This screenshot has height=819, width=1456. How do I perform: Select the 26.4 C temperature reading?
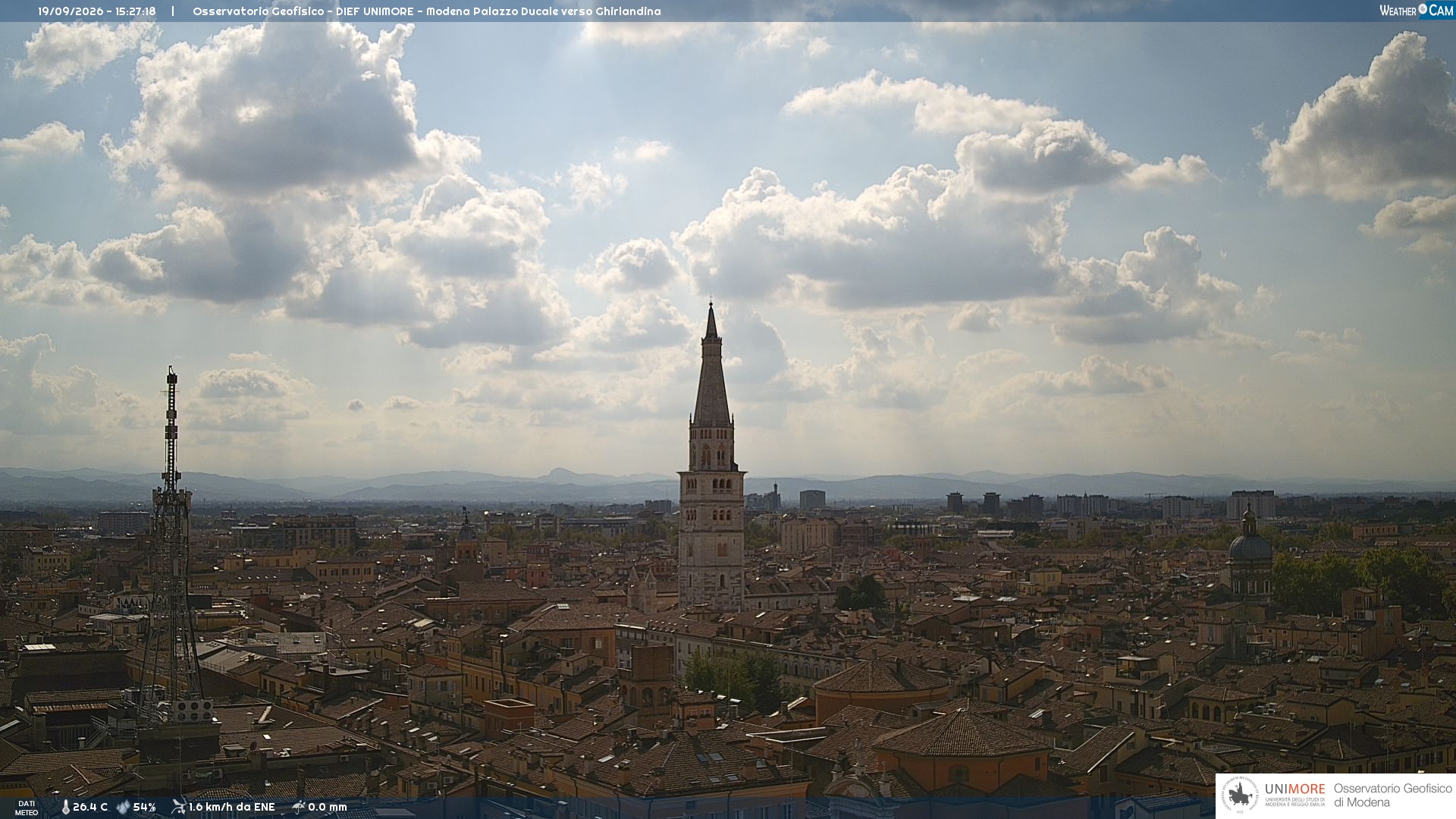pyautogui.click(x=90, y=807)
